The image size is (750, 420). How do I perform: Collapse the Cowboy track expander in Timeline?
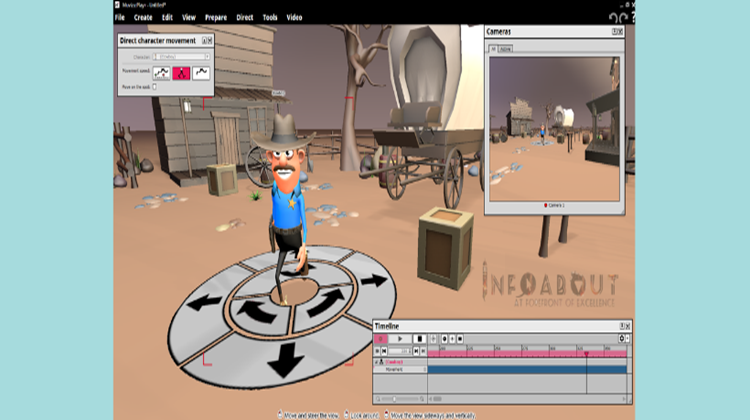[x=376, y=362]
